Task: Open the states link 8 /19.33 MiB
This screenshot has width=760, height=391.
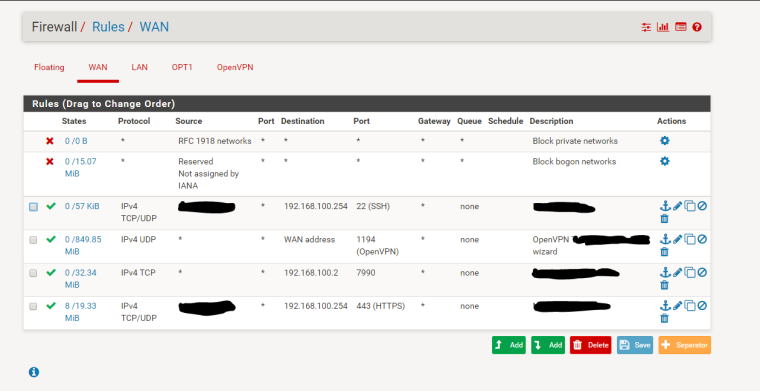Action: 80,312
